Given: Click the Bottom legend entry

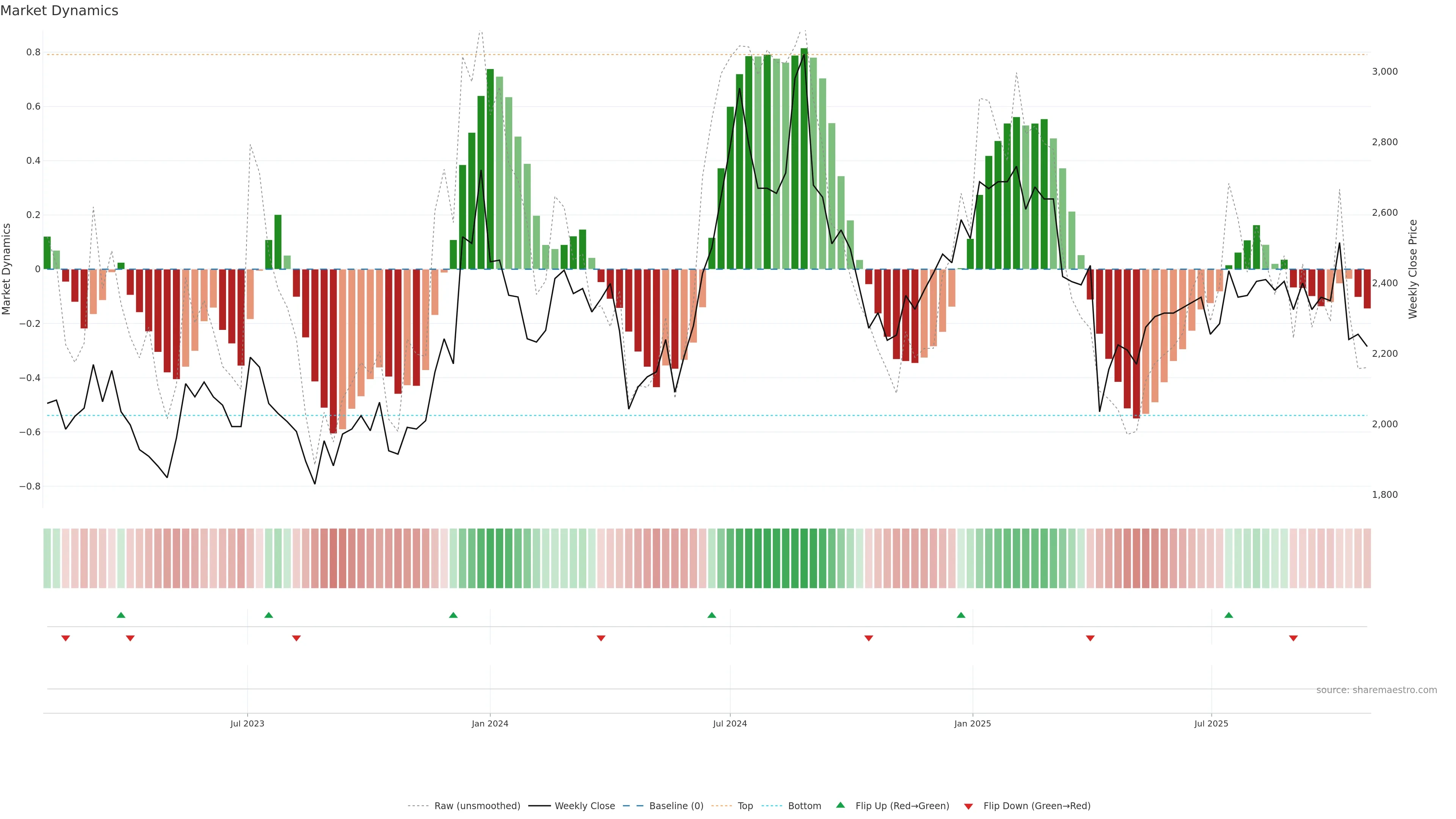Looking at the screenshot, I should [x=804, y=806].
